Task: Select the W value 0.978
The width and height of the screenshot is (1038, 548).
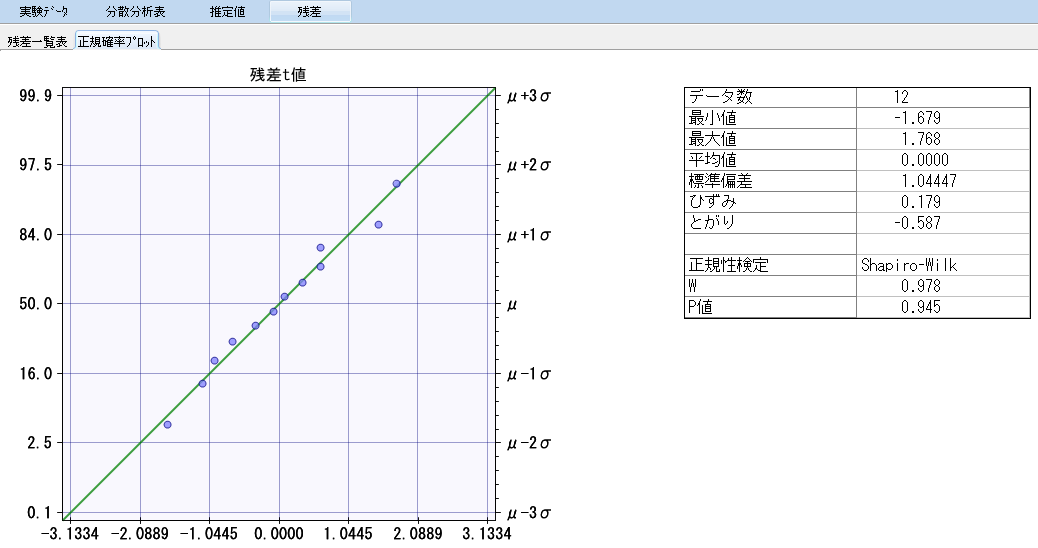Action: click(920, 286)
